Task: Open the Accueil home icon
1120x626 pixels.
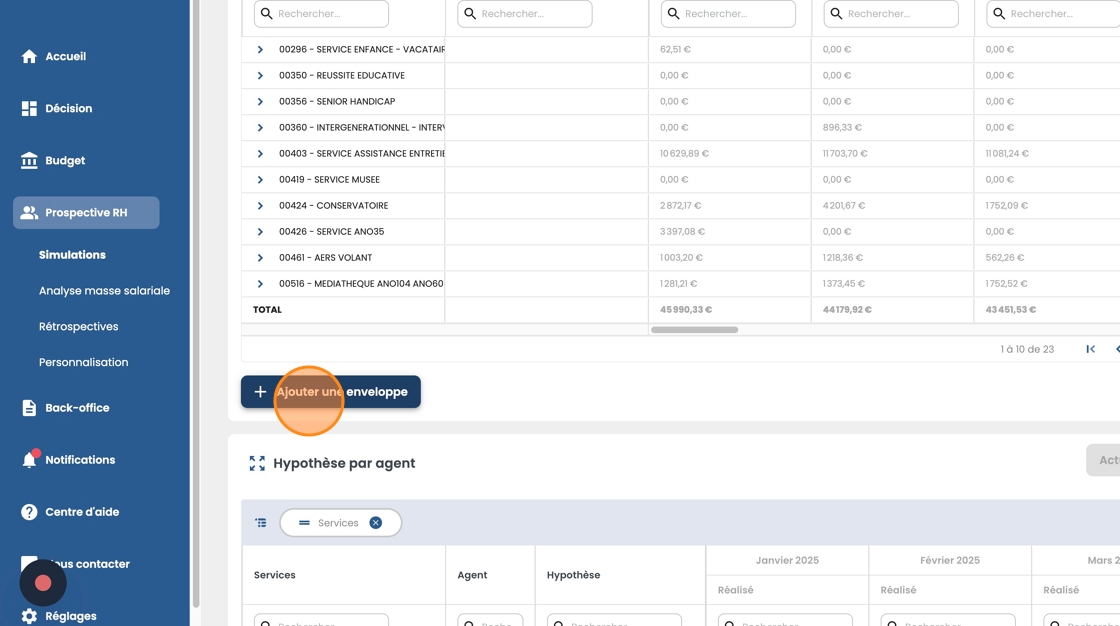Action: click(29, 56)
